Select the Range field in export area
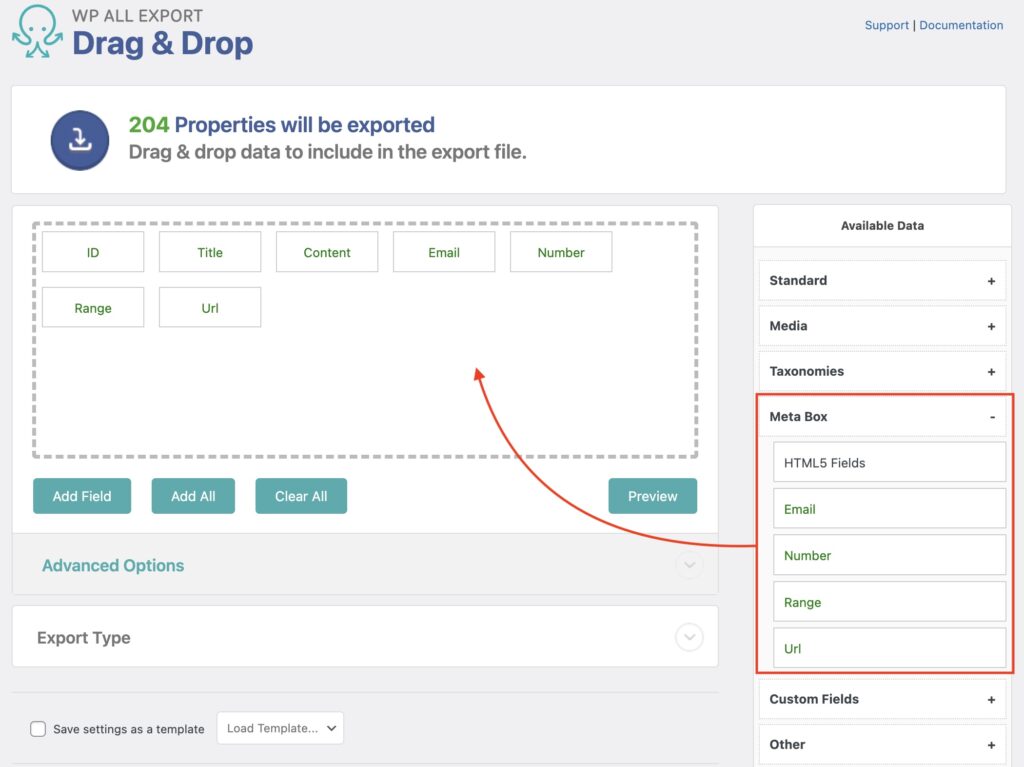This screenshot has width=1024, height=767. (93, 307)
